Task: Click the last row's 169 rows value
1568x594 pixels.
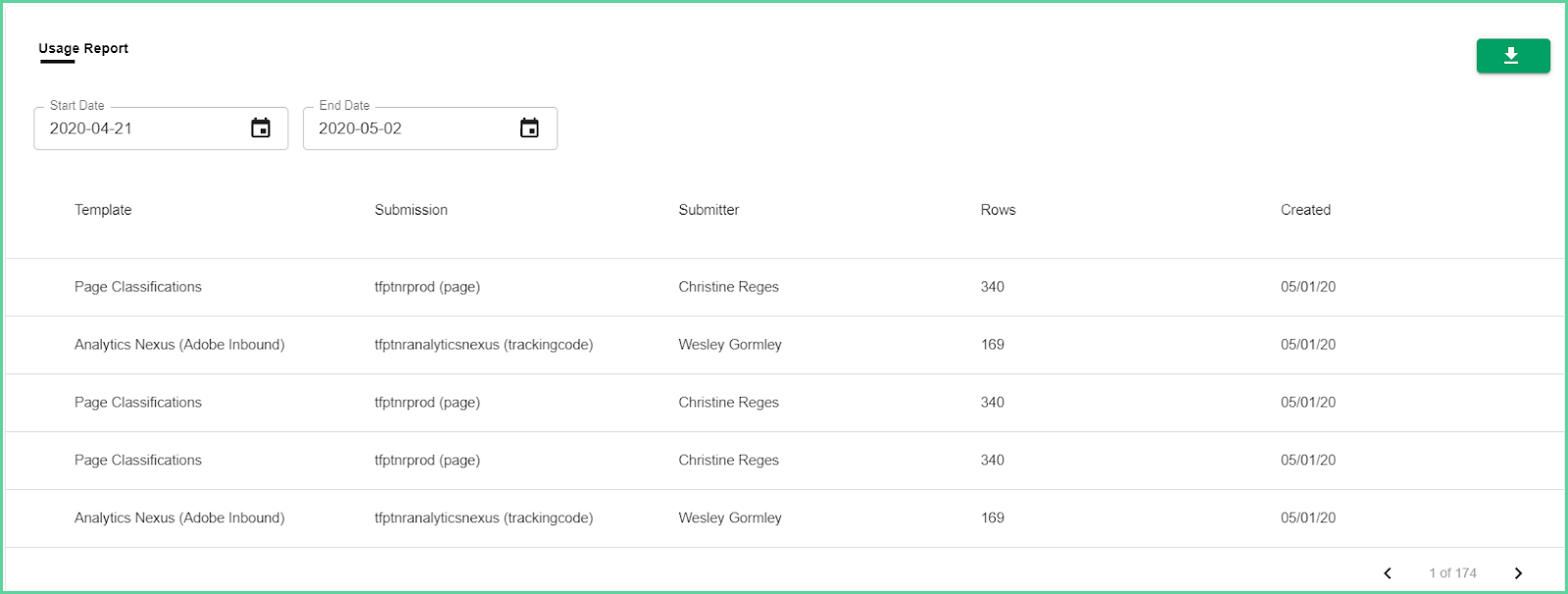Action: [x=993, y=519]
